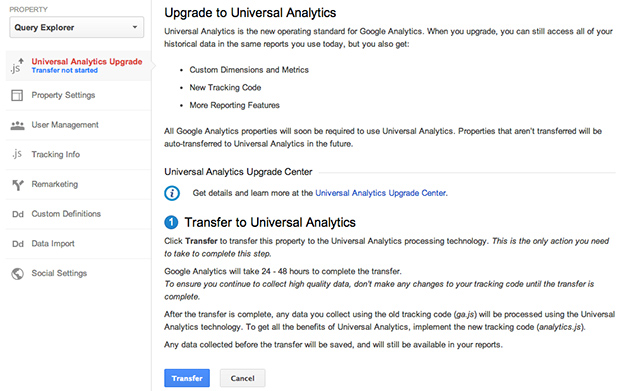Click the Data Import Dd icon
Image resolution: width=620 pixels, height=391 pixels.
[18, 244]
